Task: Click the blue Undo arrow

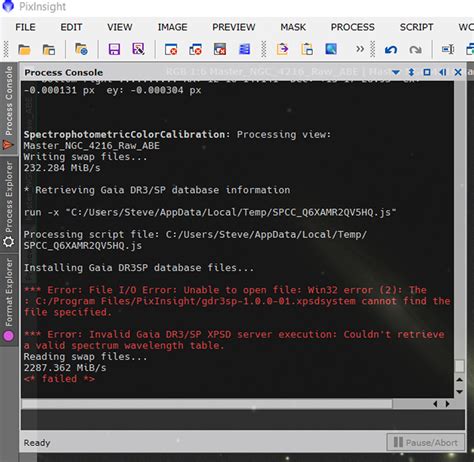Action: pyautogui.click(x=391, y=50)
